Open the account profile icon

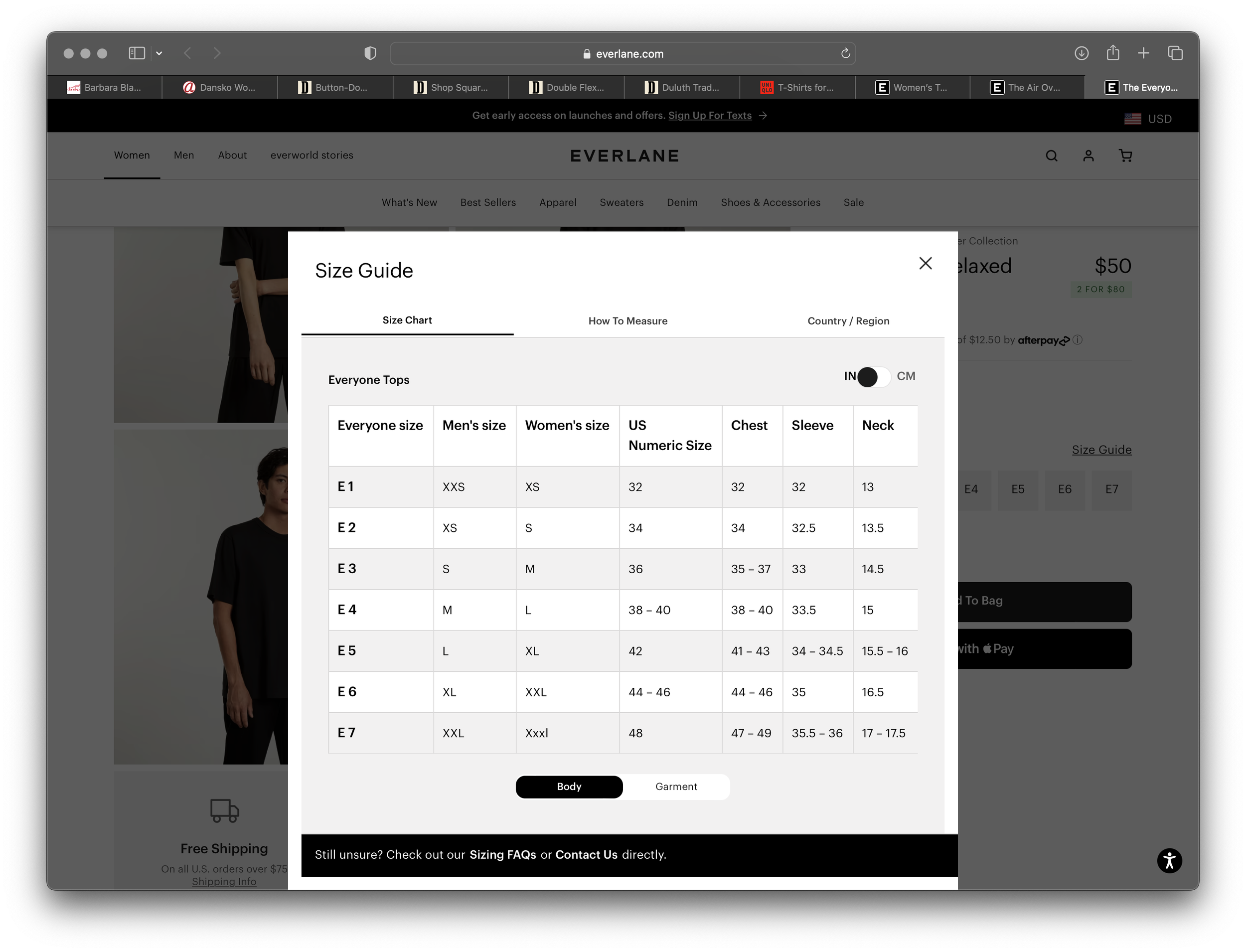pos(1088,156)
